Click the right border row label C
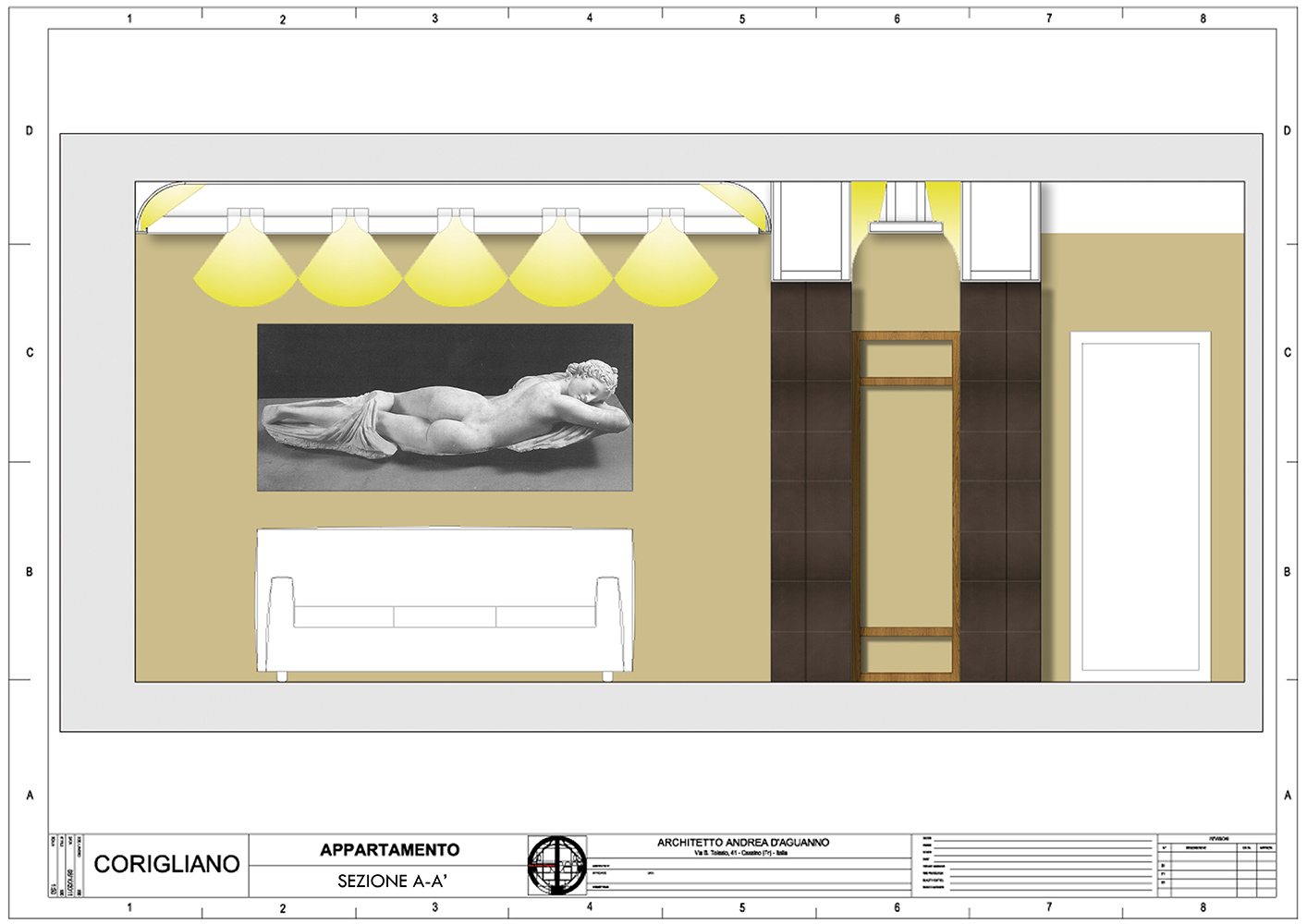 click(1288, 353)
